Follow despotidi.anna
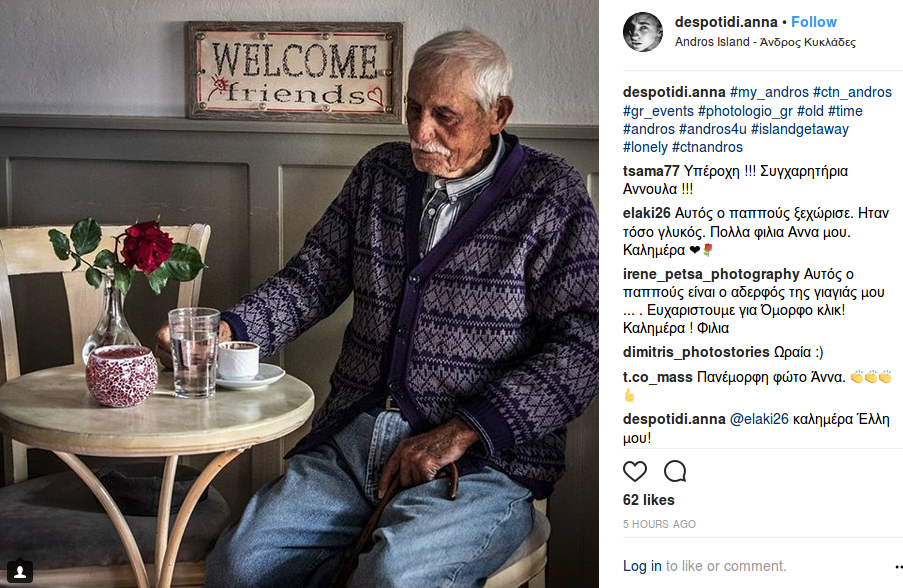This screenshot has height=588, width=903. pos(813,22)
